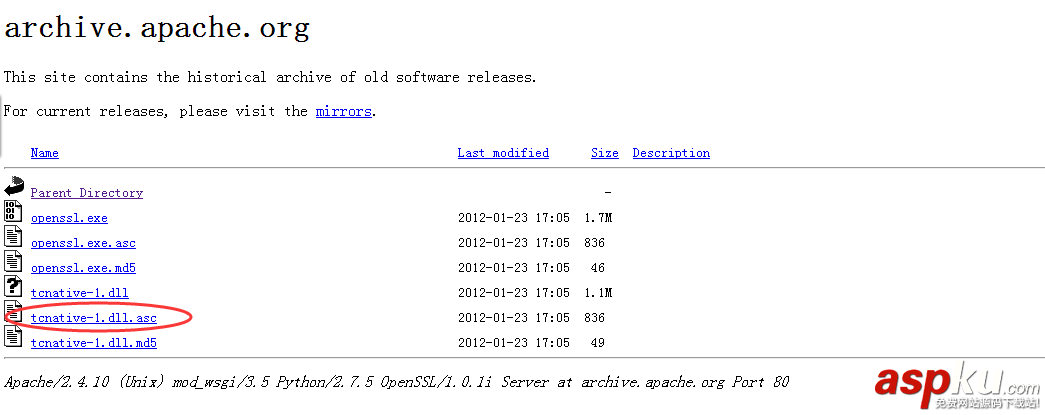Click the 1.1M size value for tcnative-1.dll
1045x415 pixels.
598,292
